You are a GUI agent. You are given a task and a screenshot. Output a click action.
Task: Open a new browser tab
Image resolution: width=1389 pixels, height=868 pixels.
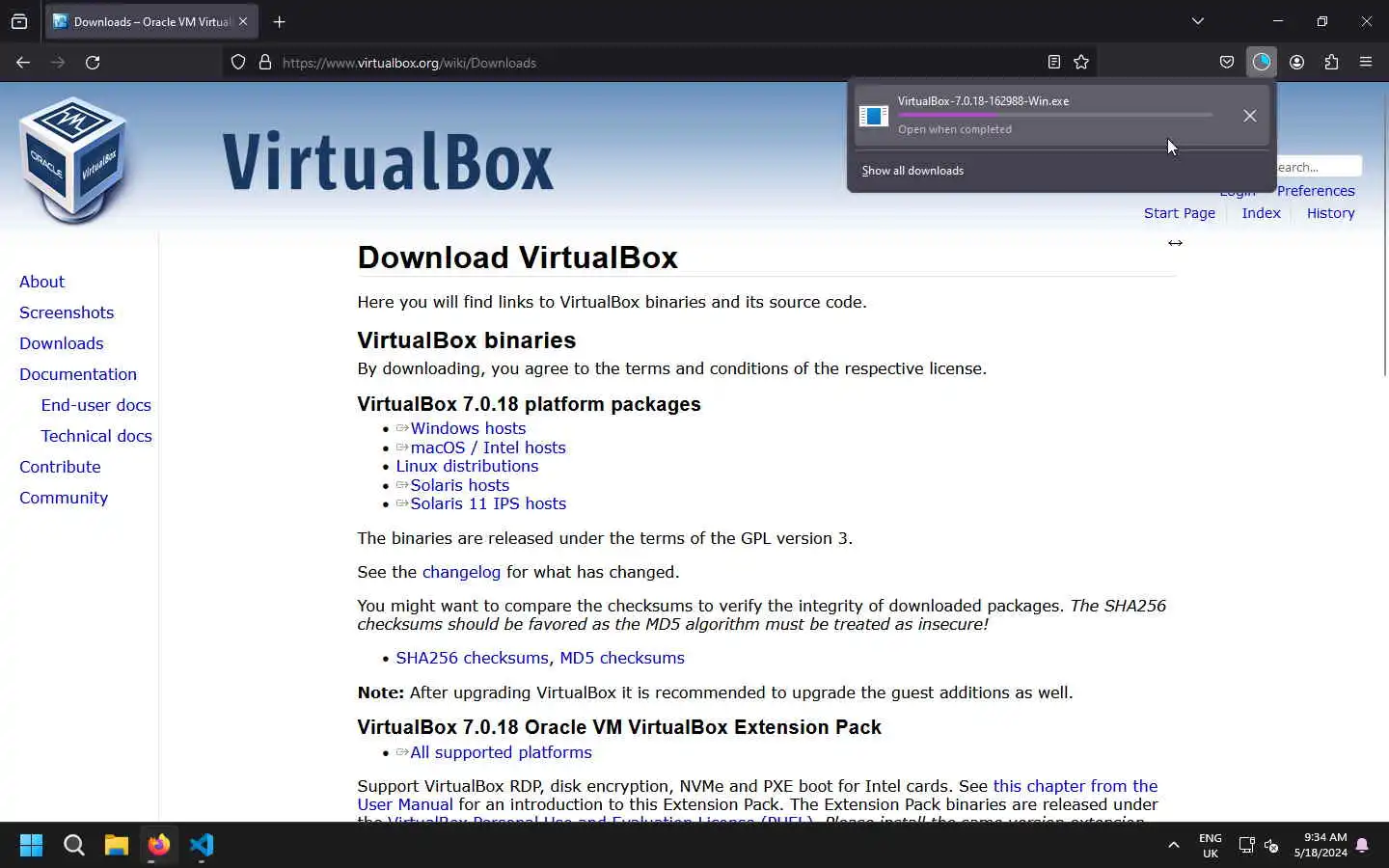[x=279, y=21]
